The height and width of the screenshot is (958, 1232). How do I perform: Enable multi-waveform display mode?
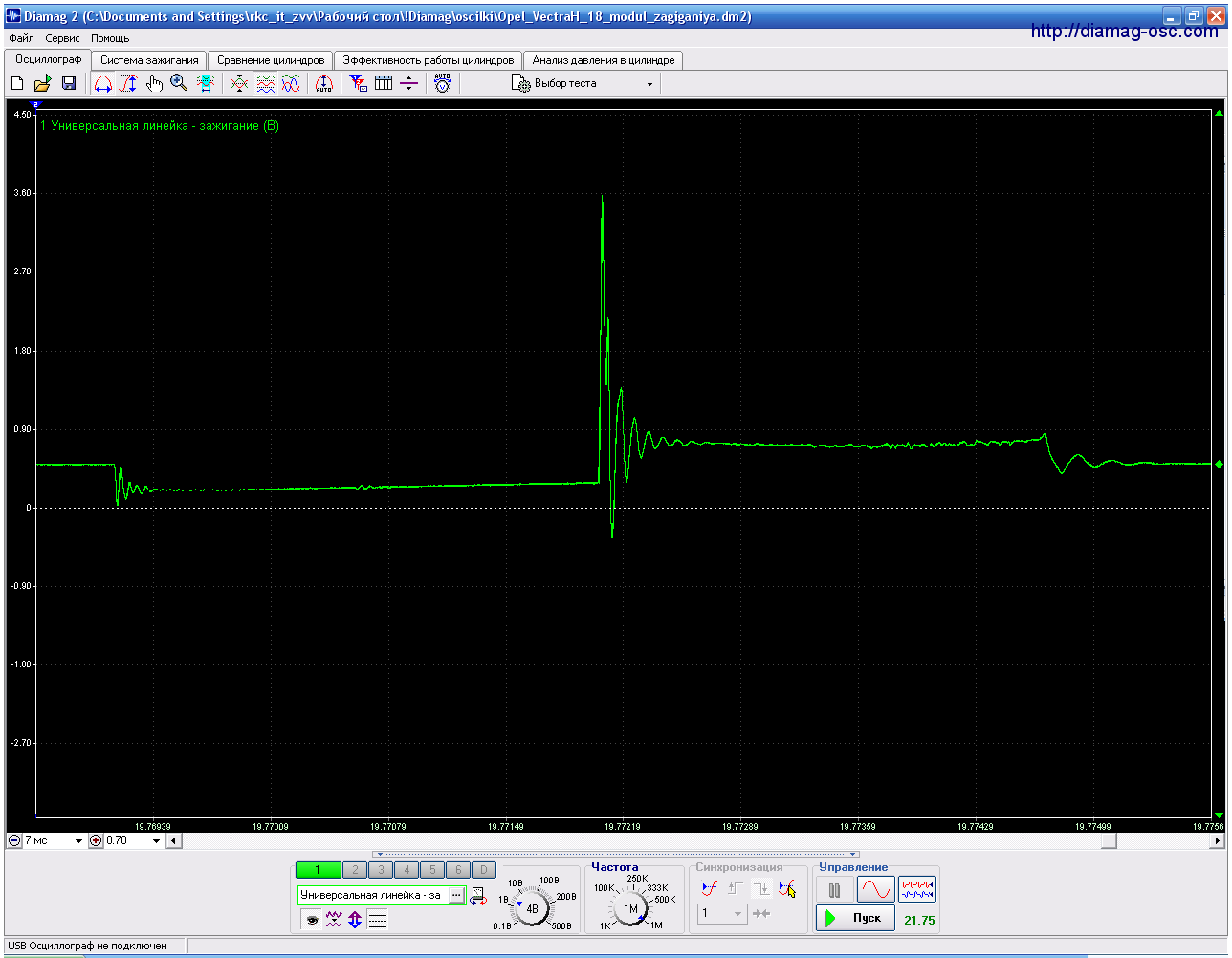pos(917,889)
